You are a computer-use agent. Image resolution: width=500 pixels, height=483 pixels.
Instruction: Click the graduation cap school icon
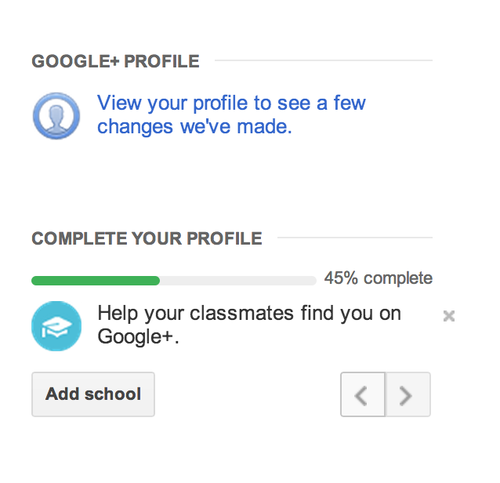pyautogui.click(x=56, y=326)
